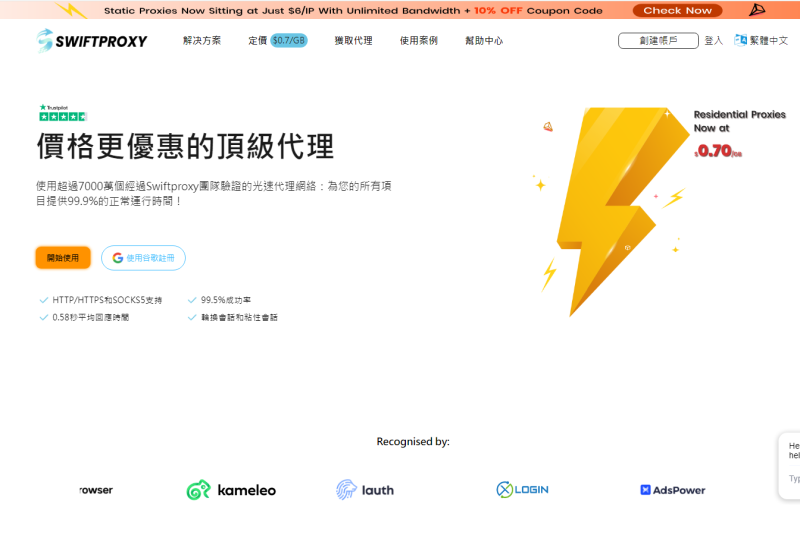Click the yellow lightning icon in banner
Image resolution: width=800 pixels, height=545 pixels.
click(70, 10)
